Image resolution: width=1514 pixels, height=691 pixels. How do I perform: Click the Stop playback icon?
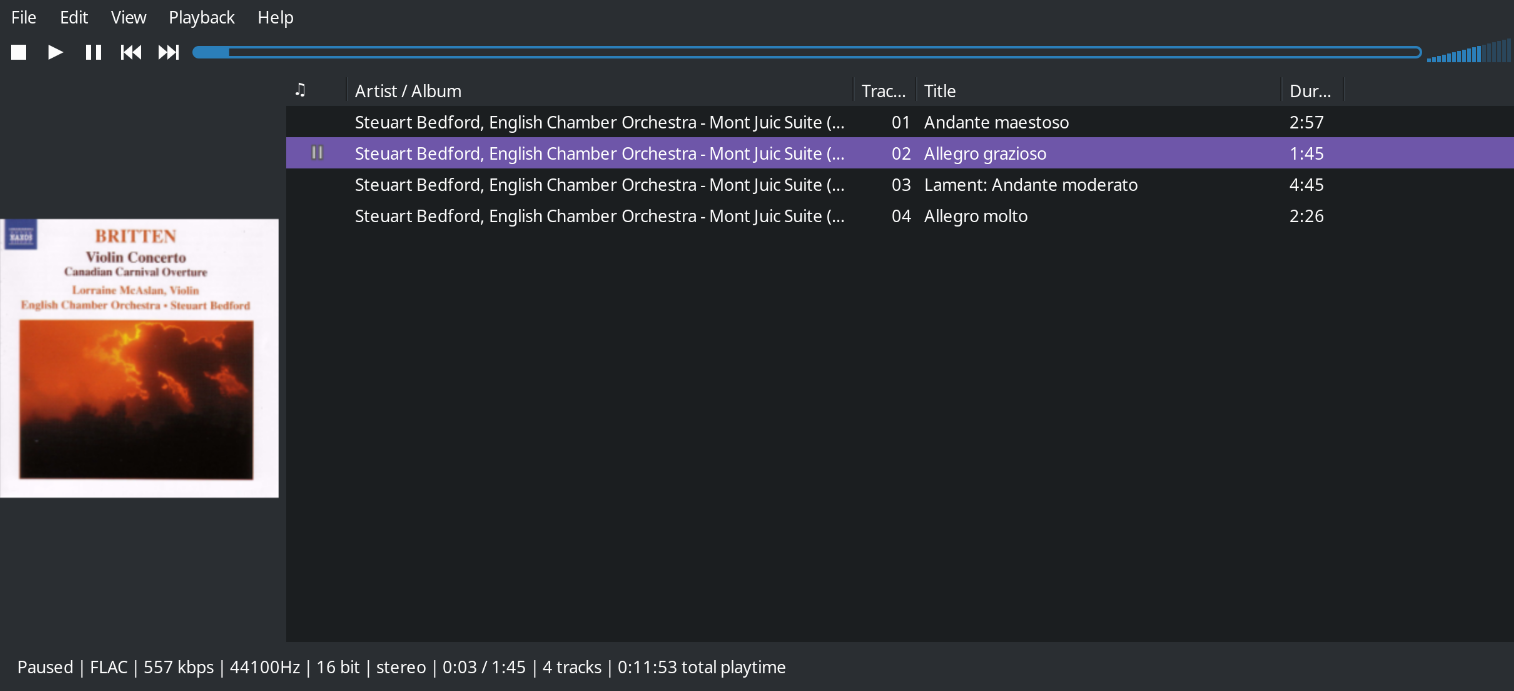18,52
